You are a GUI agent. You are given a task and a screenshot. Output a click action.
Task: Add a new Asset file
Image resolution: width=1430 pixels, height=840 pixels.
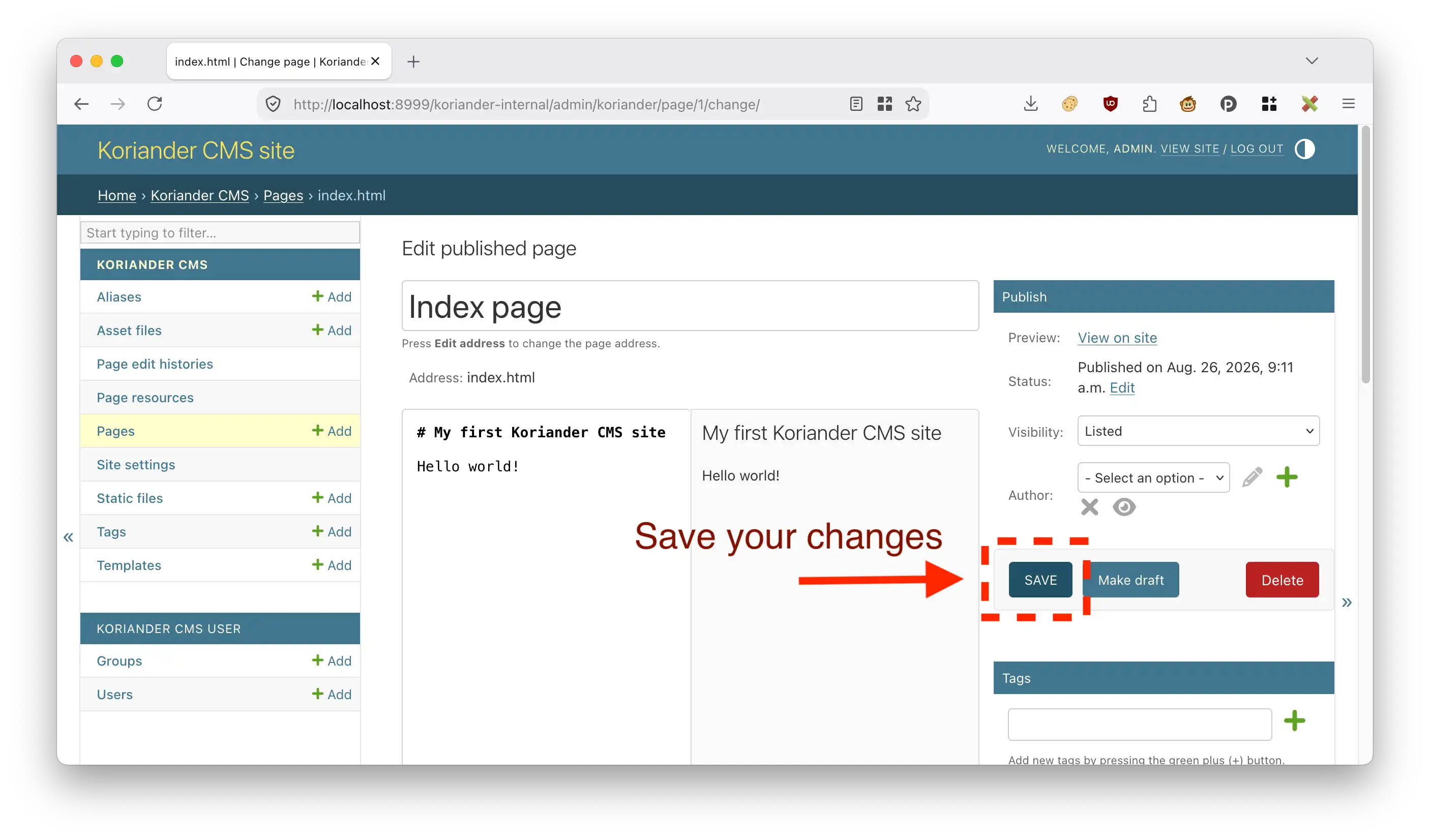click(332, 331)
